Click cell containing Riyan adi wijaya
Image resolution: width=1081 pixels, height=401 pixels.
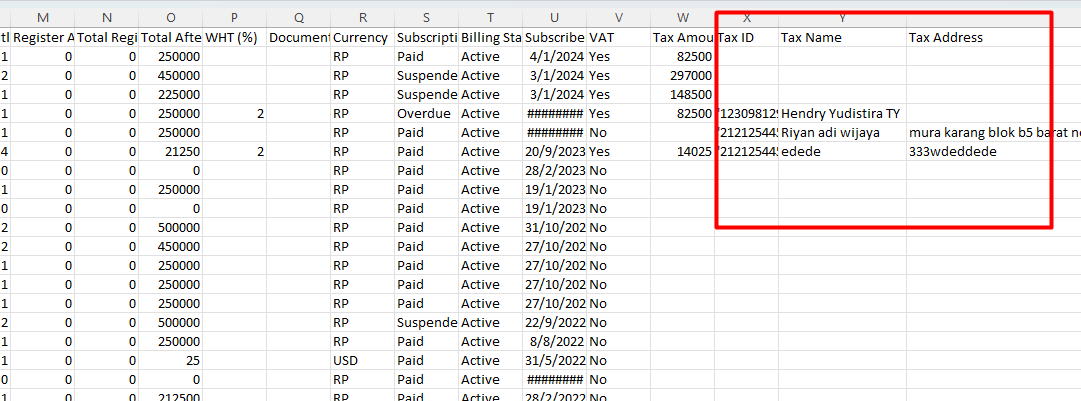842,132
